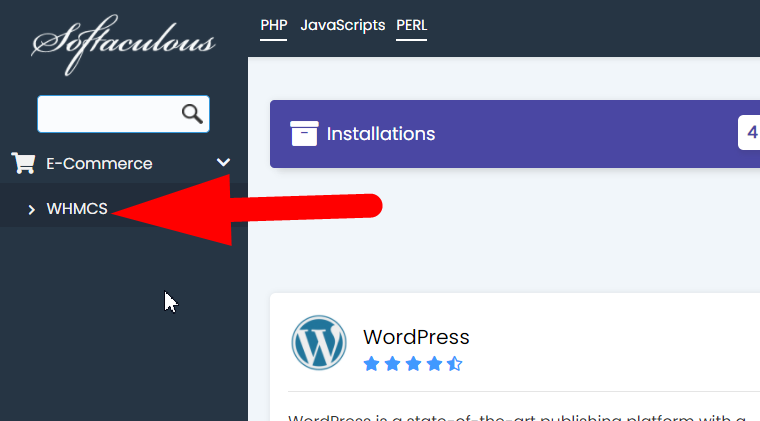The image size is (760, 421).
Task: Focus the sidebar search field
Action: coord(124,114)
